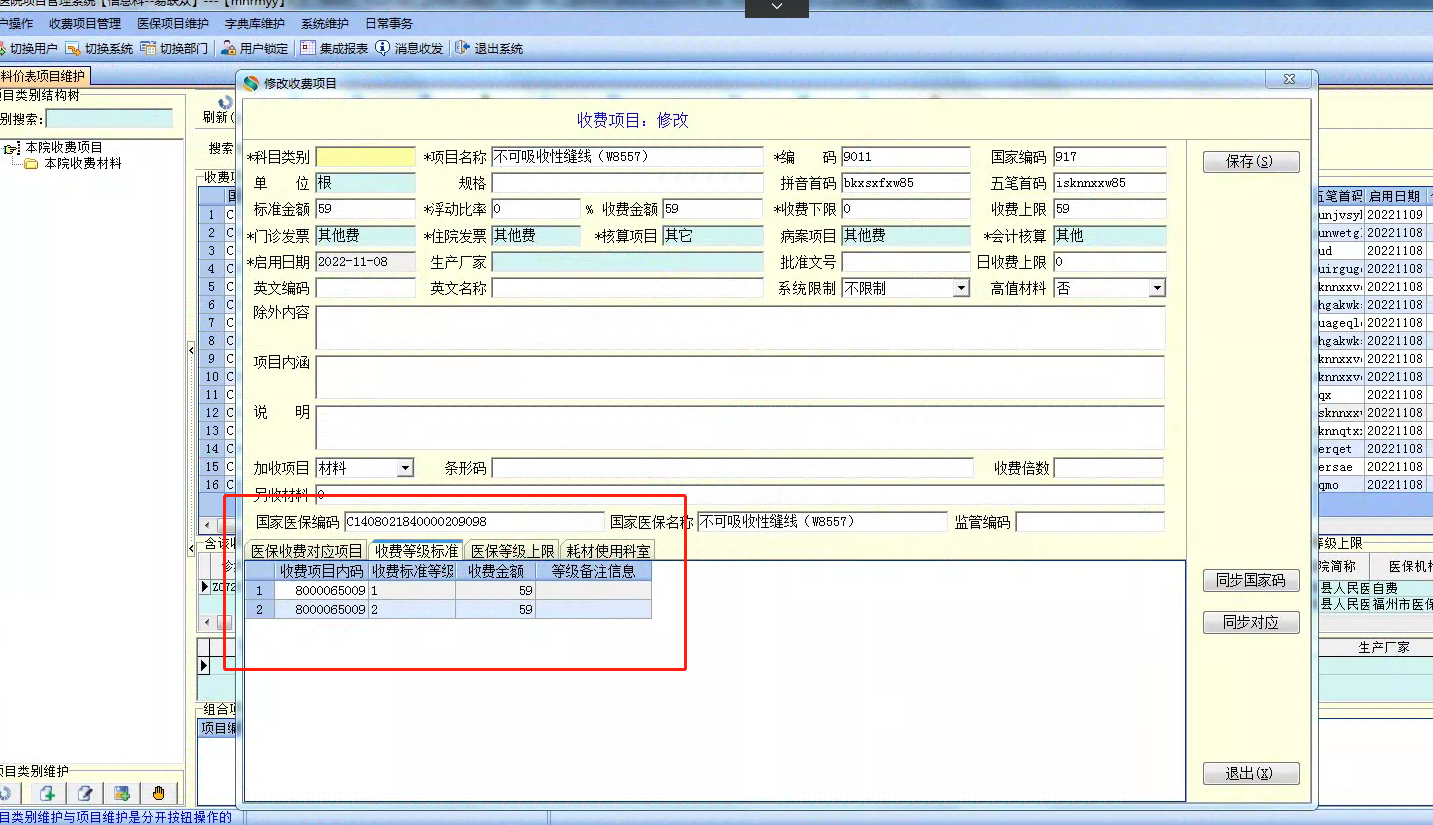
Task: Click the 标准金额 input field
Action: point(365,209)
